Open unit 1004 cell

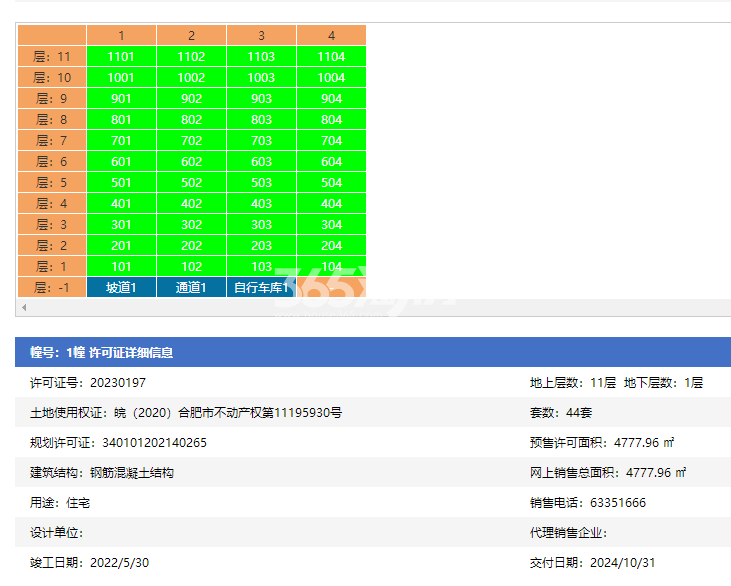331,77
